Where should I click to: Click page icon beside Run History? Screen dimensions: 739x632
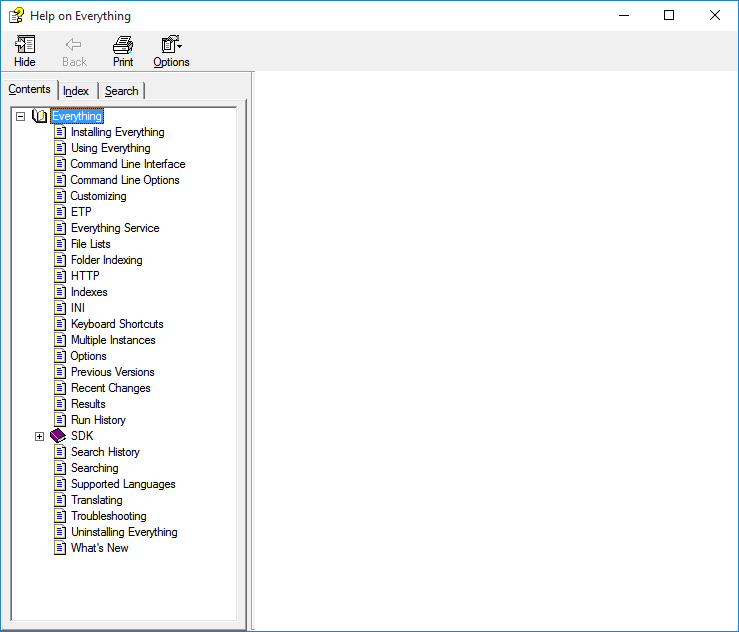(x=60, y=420)
